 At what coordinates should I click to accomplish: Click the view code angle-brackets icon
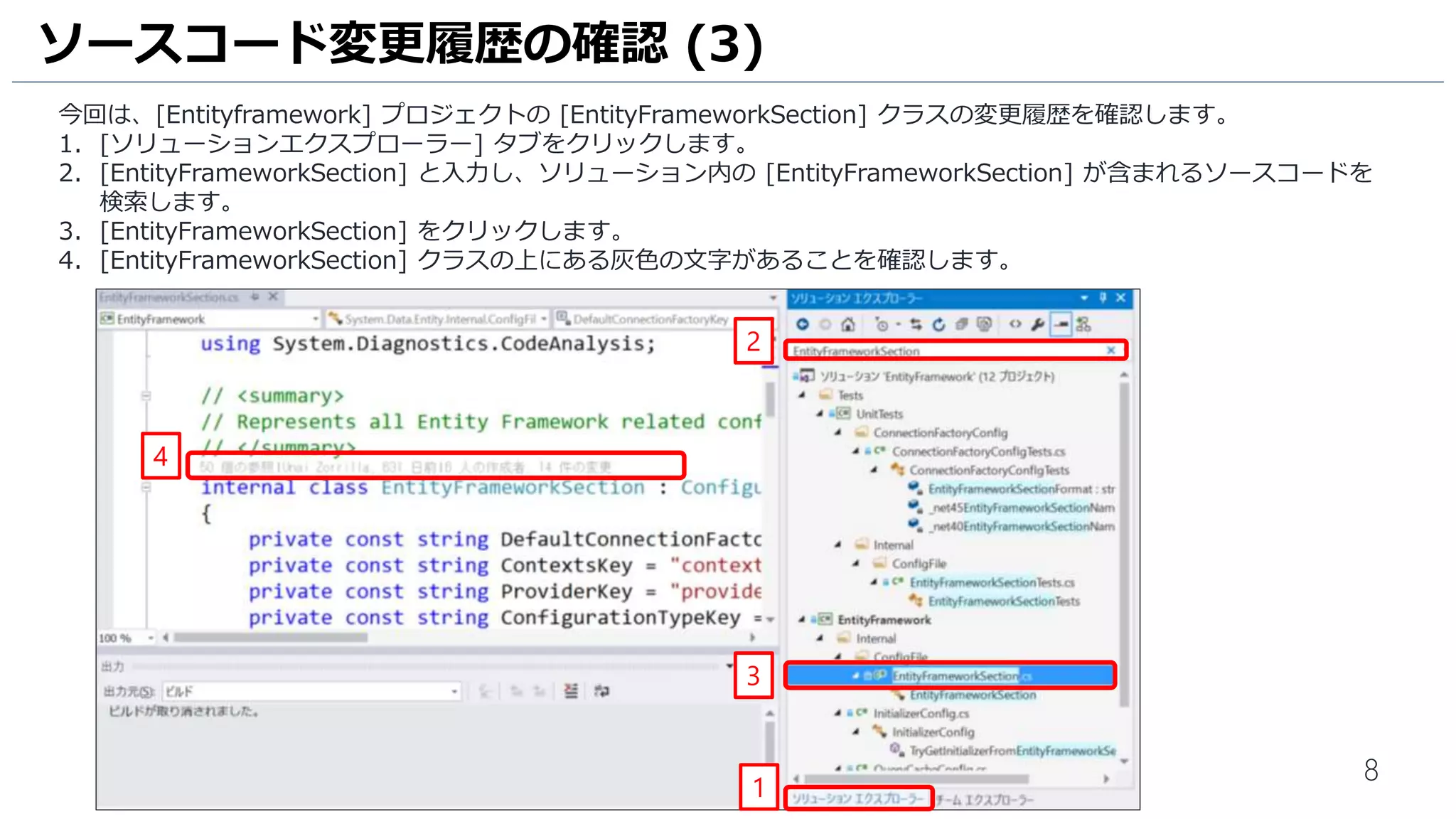pos(1015,325)
